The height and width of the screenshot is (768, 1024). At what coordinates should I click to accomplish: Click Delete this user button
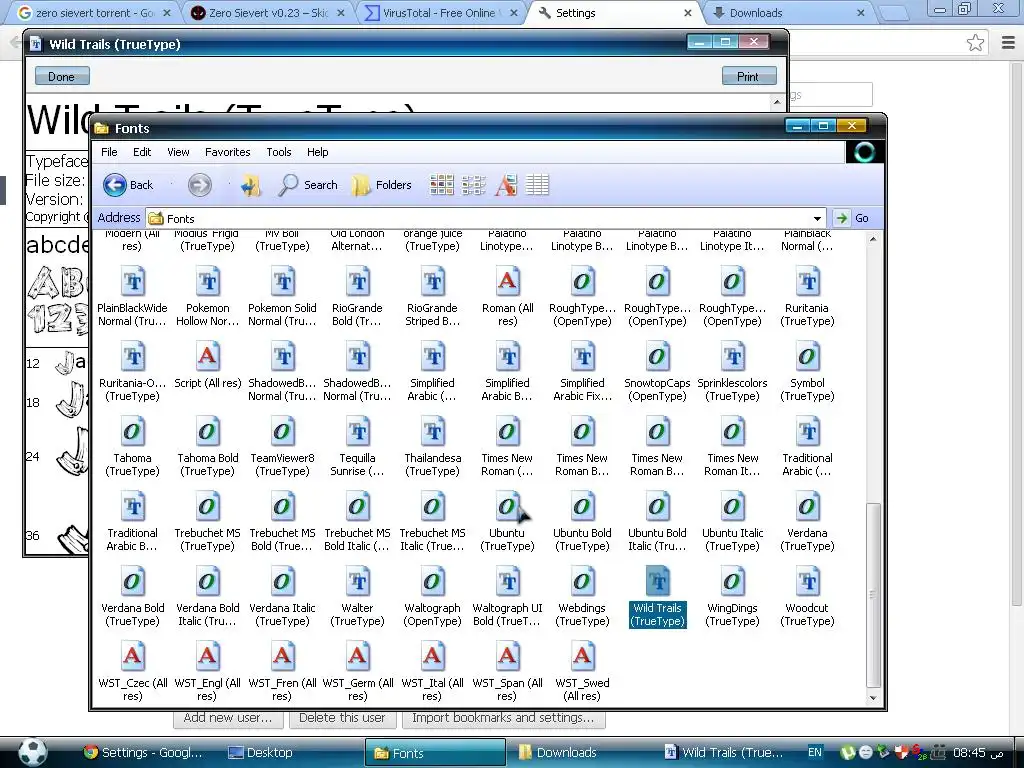pyautogui.click(x=342, y=718)
